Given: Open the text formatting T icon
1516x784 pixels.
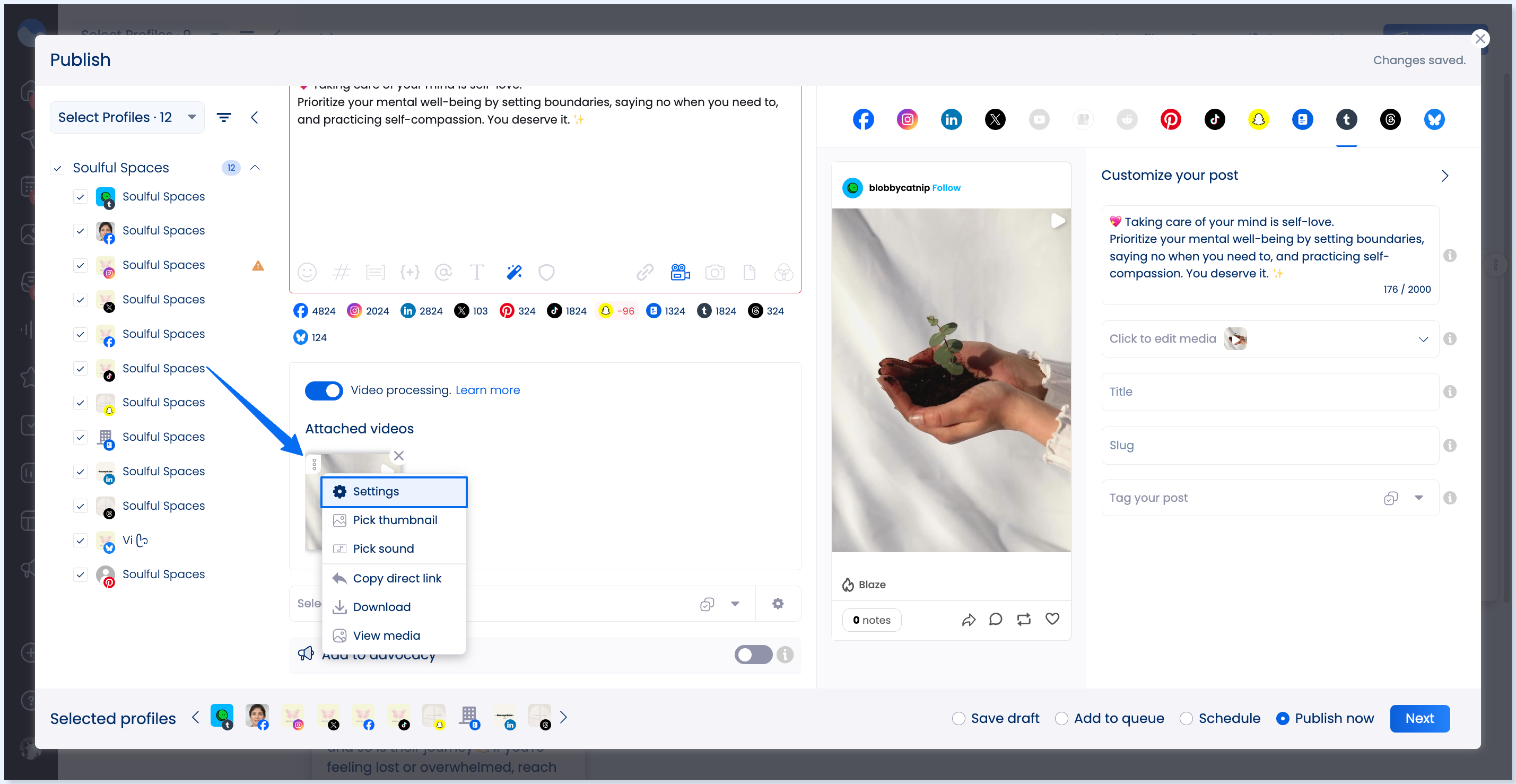Looking at the screenshot, I should [477, 272].
